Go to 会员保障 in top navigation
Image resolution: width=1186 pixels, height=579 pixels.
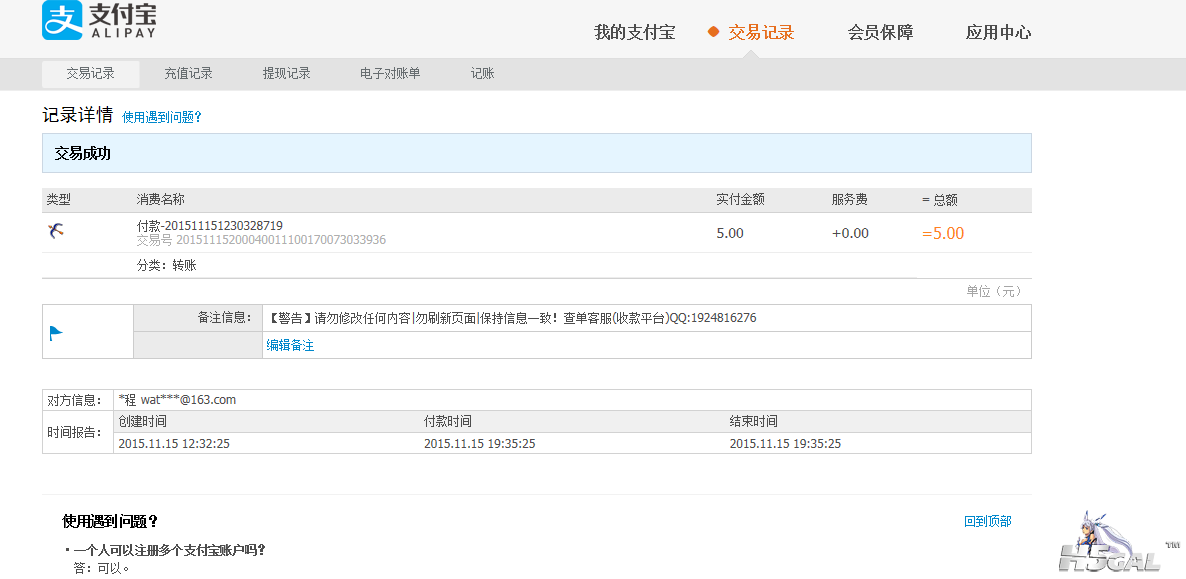880,32
